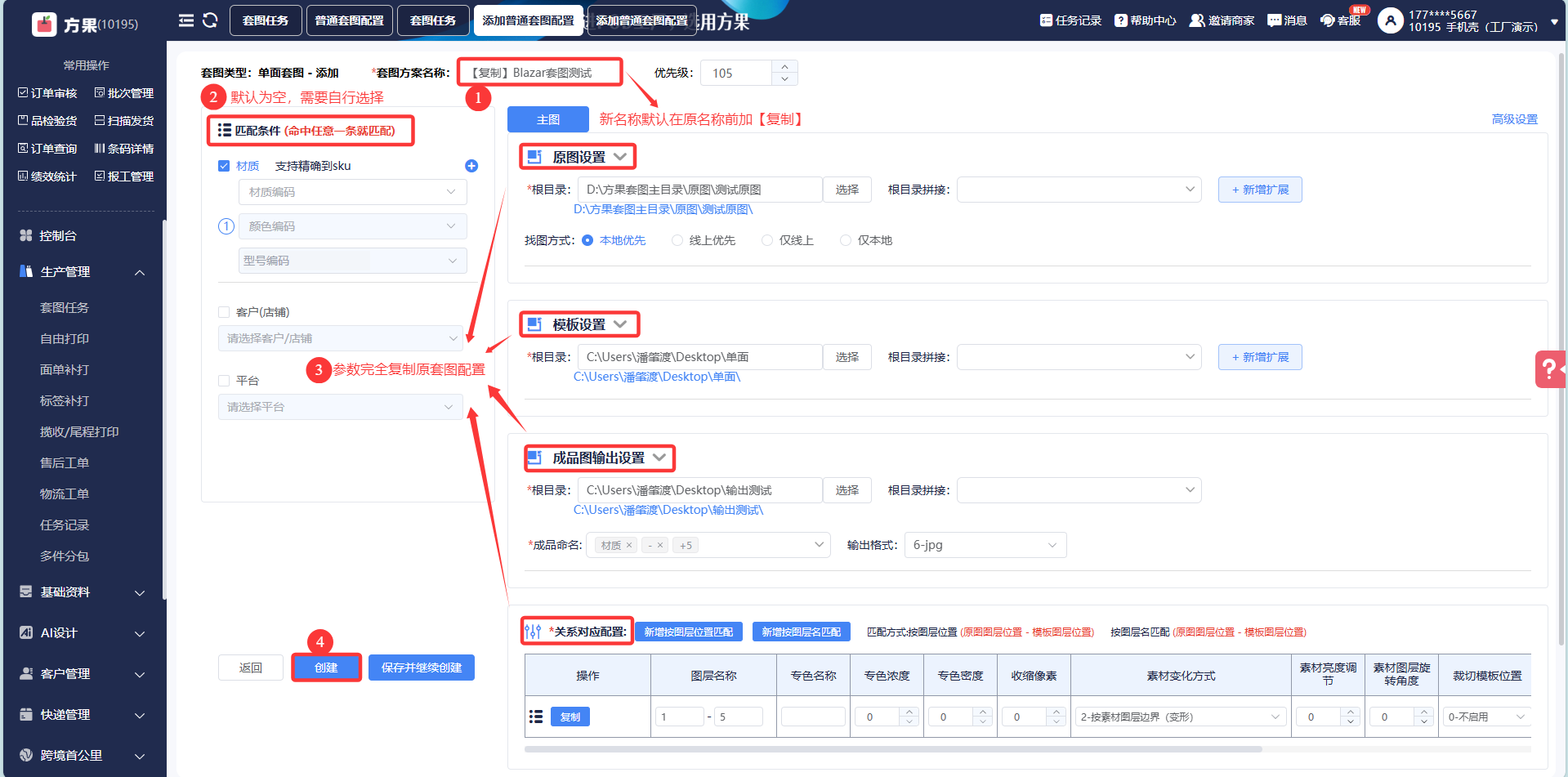Click the 邀请商家 invite icon

pyautogui.click(x=1197, y=20)
